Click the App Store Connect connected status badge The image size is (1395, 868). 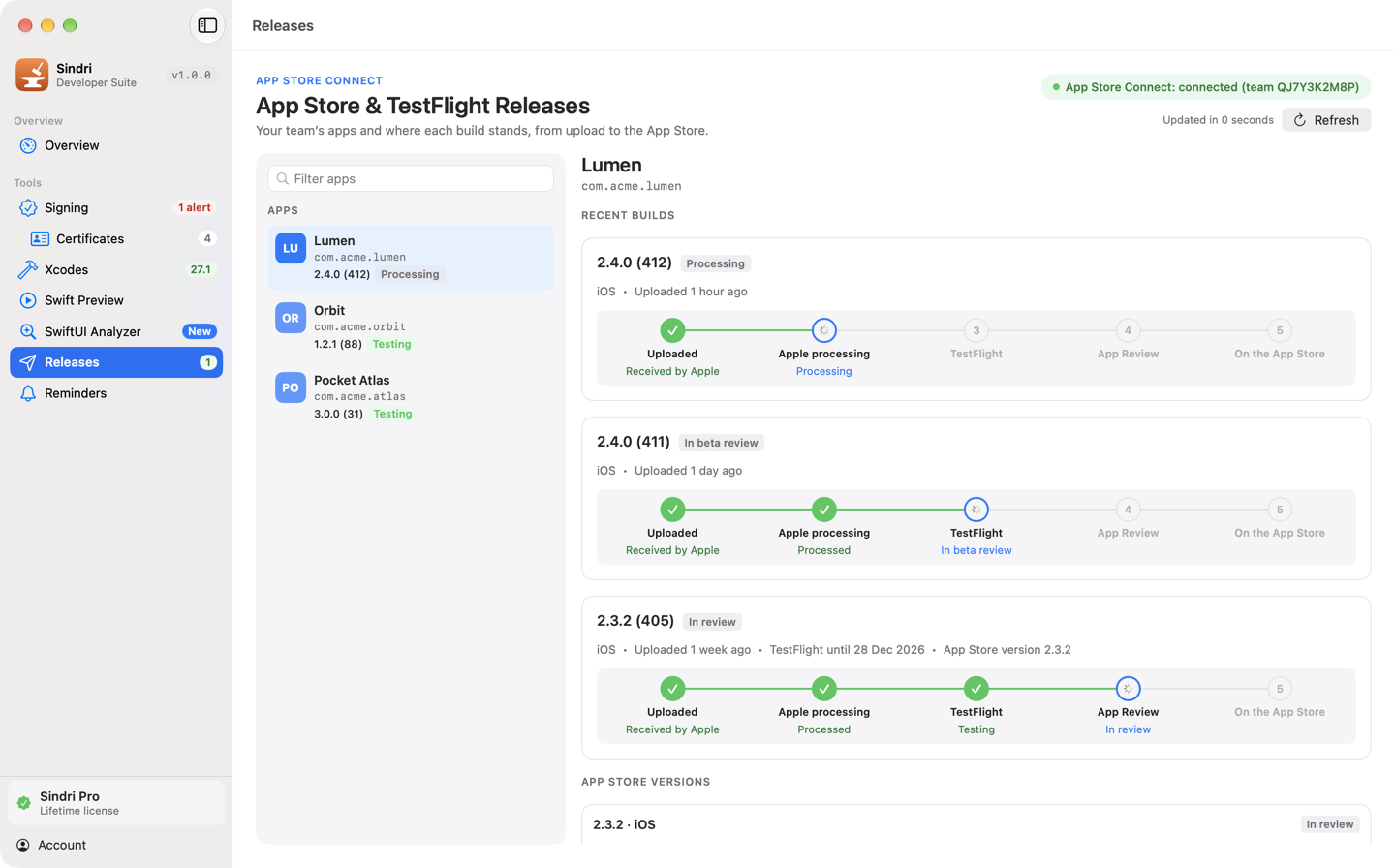click(x=1206, y=87)
